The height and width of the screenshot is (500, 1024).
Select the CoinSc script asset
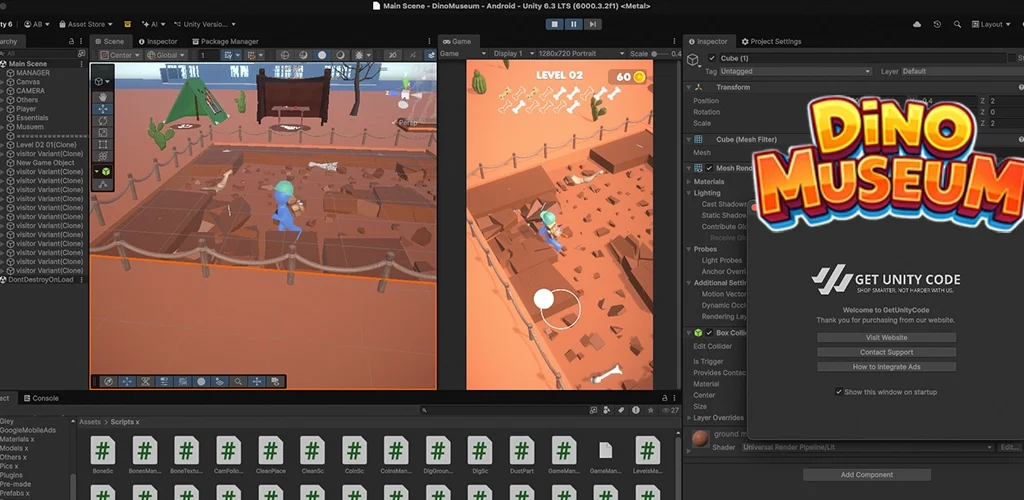pyautogui.click(x=354, y=456)
